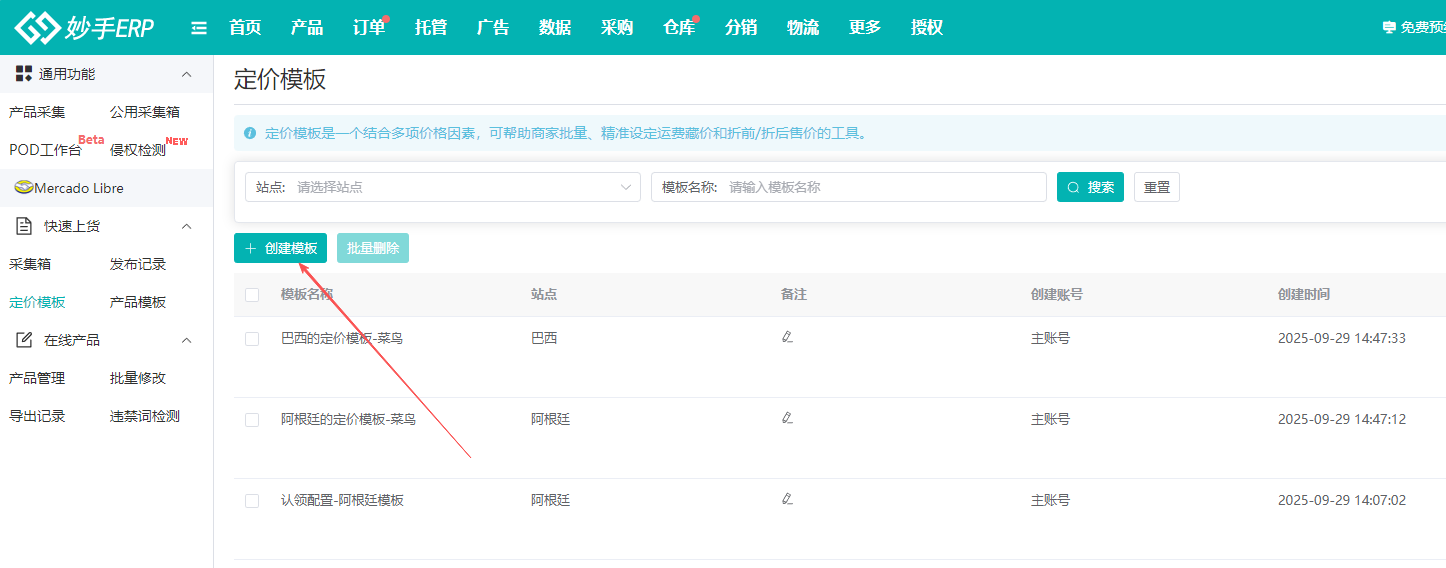Click the 搜索 search button
1446x568 pixels.
tap(1090, 187)
